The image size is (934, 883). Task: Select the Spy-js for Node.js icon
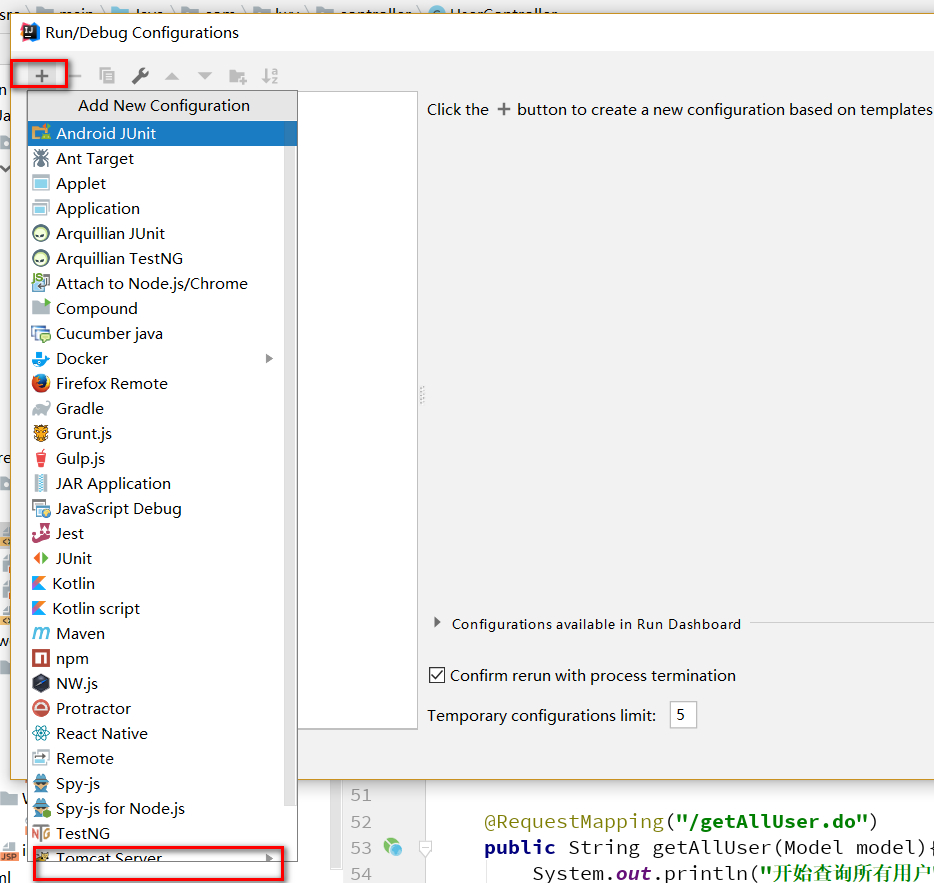point(41,808)
